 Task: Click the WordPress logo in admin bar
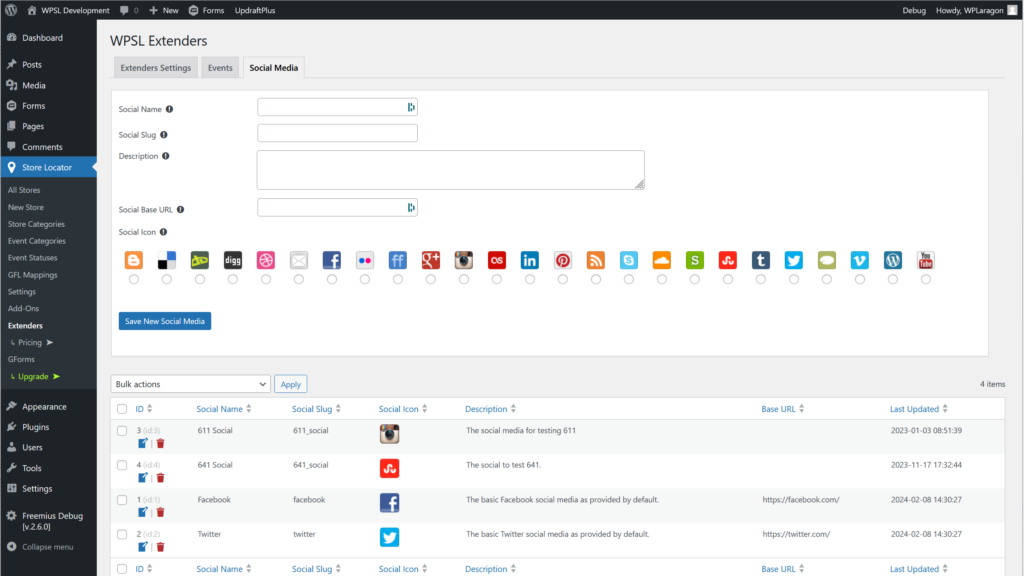11,10
